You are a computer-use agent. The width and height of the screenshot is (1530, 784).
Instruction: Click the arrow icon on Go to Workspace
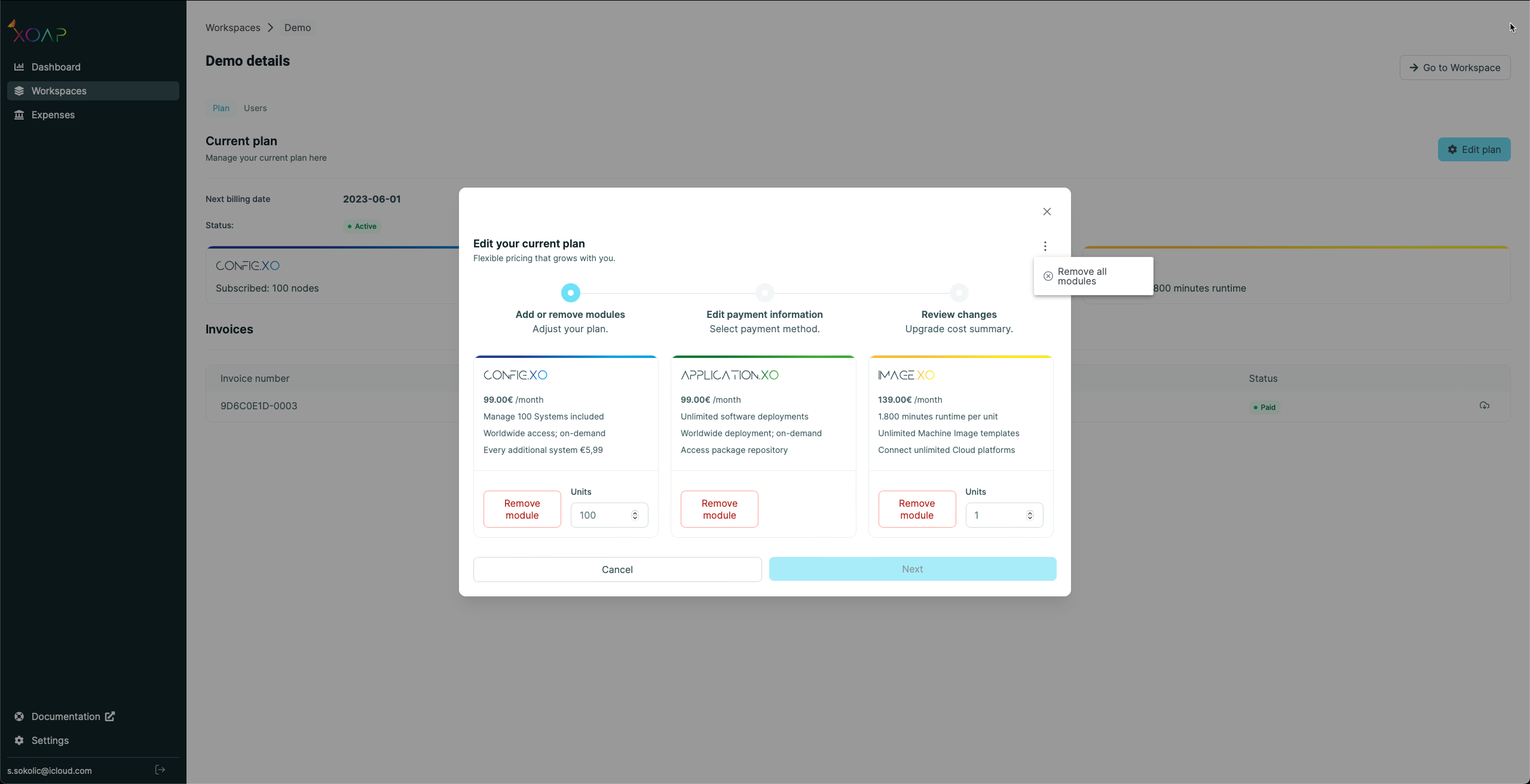1414,68
